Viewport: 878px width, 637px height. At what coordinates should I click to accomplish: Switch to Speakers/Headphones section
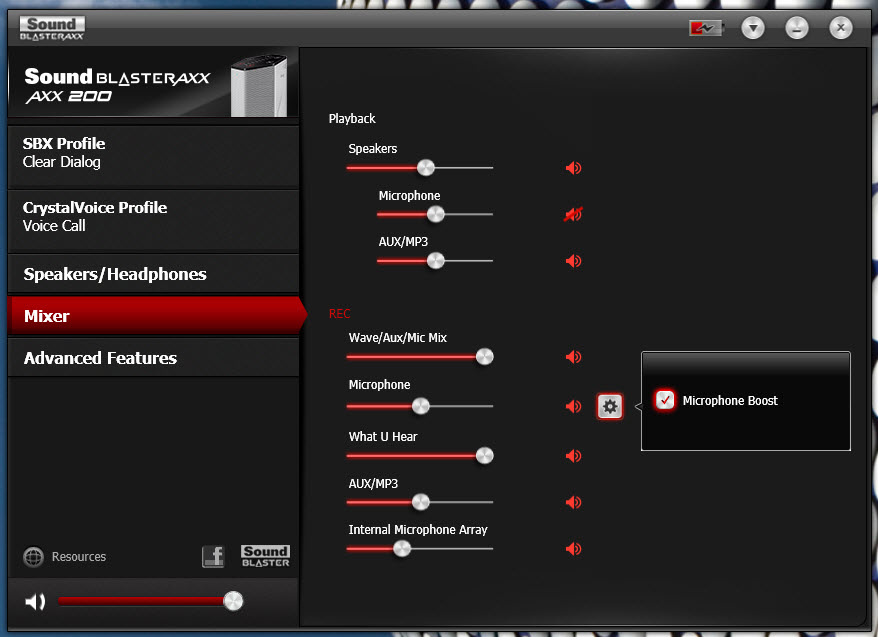pos(153,274)
